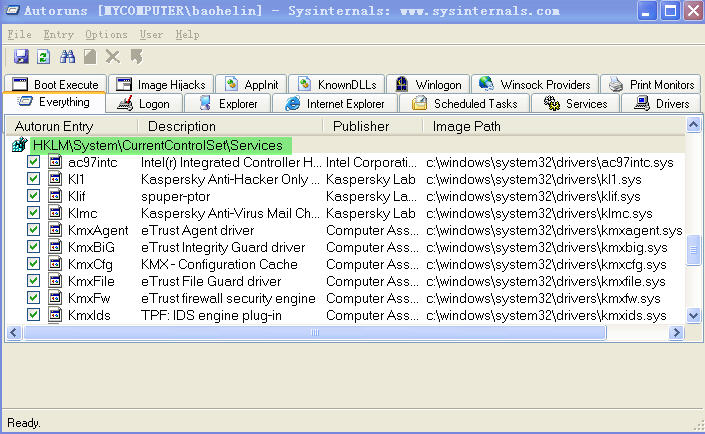The image size is (705, 434).
Task: Click the Delete X toolbar icon
Action: (112, 57)
